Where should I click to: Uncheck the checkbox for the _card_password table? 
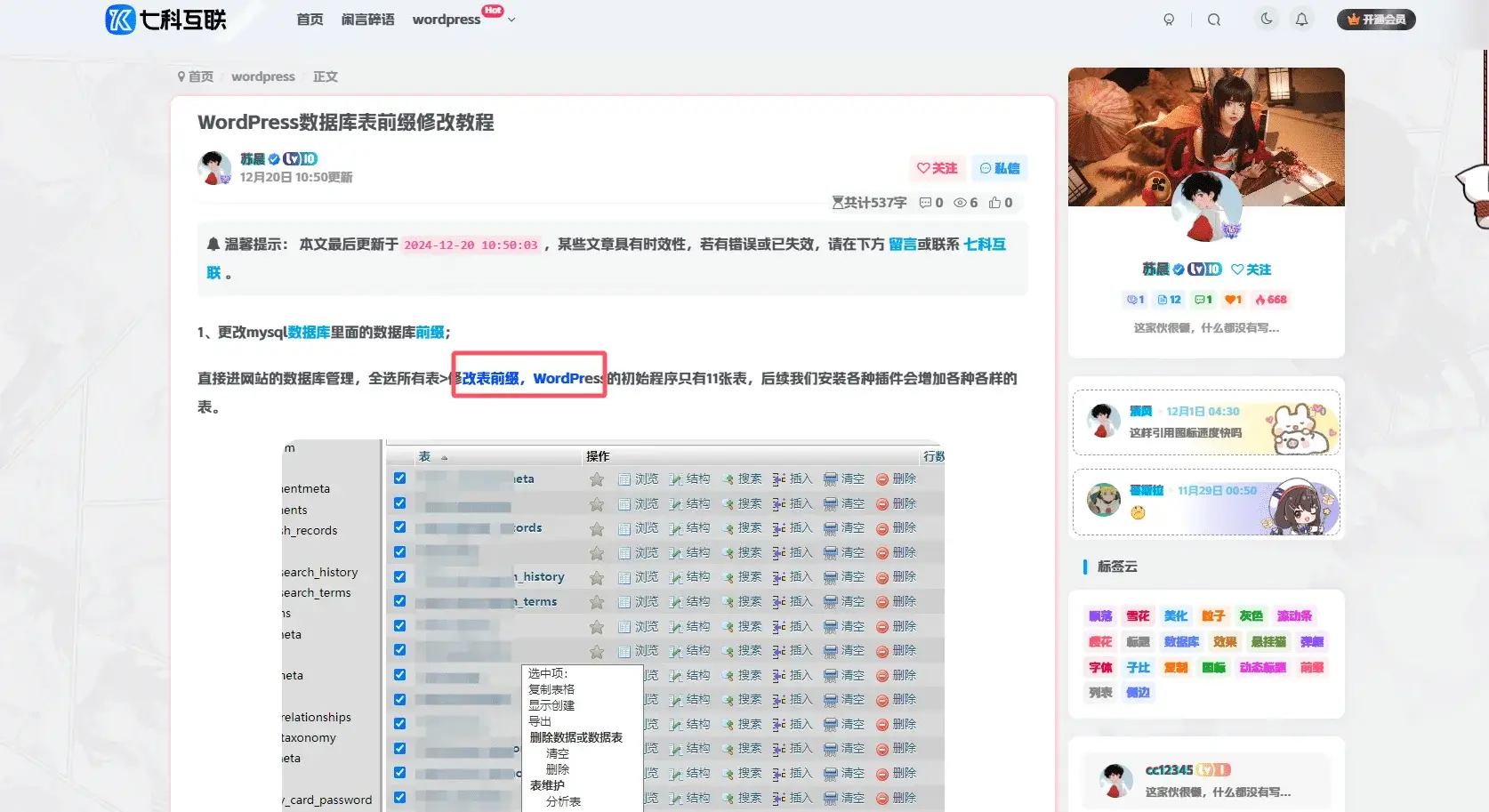pyautogui.click(x=399, y=798)
